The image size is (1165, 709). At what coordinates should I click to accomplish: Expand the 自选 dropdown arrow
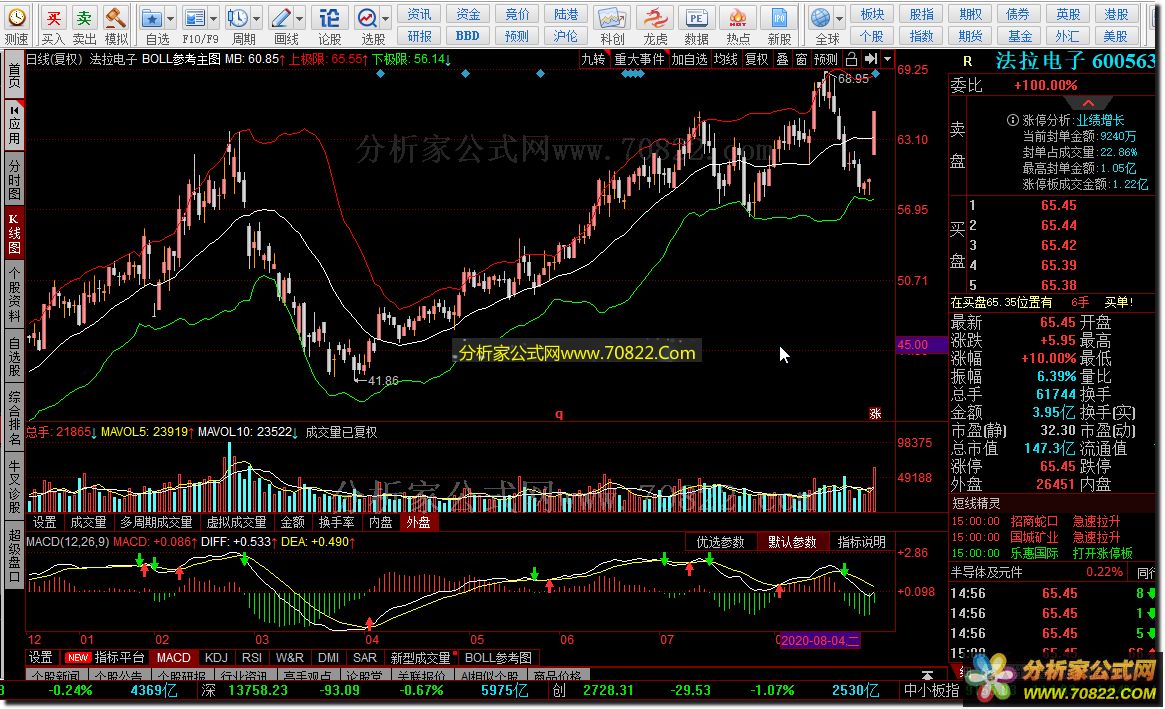click(171, 19)
